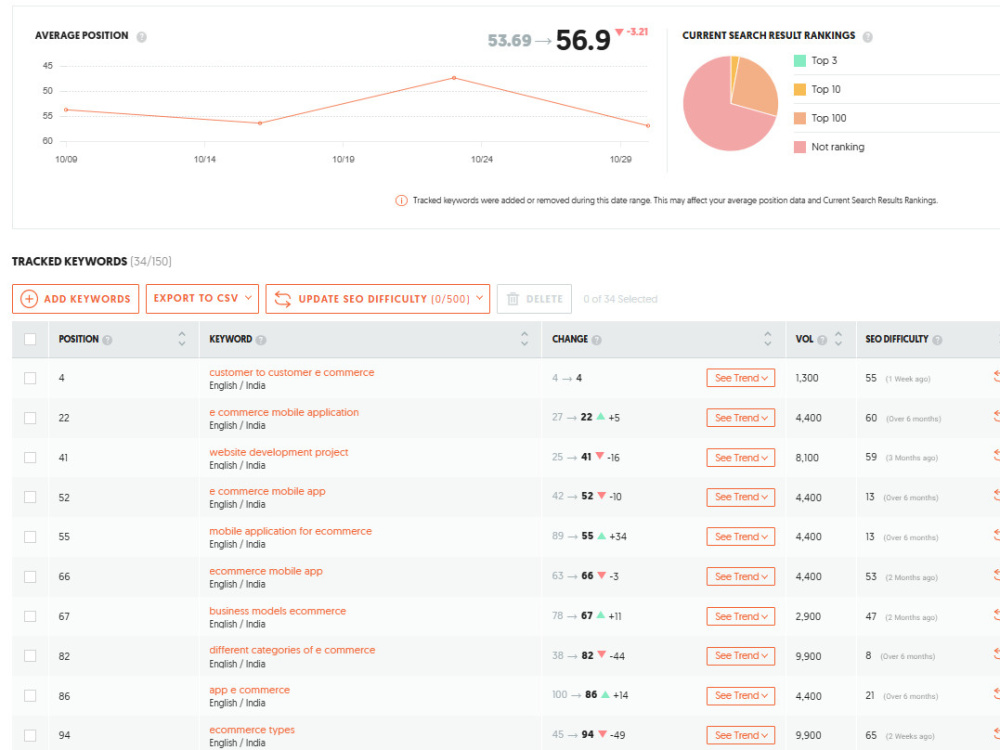Click the '0 of 34 Selected' text
Image resolution: width=1000 pixels, height=750 pixels.
tap(620, 299)
